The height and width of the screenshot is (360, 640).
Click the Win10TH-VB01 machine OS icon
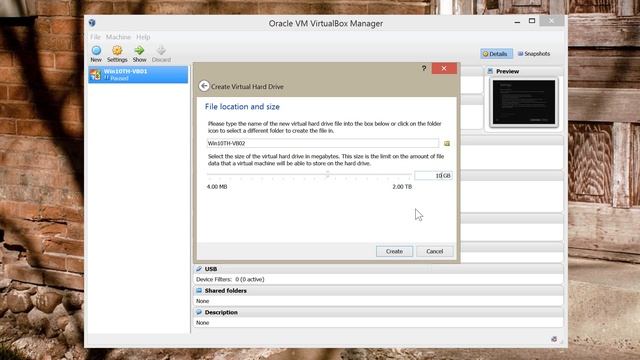[96, 75]
